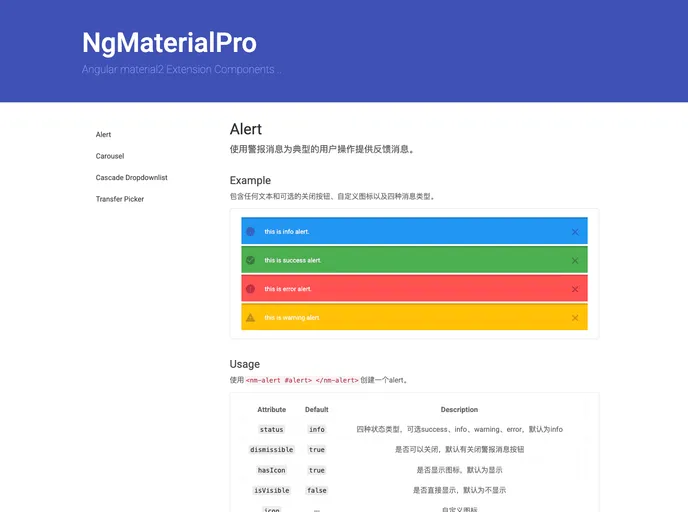Click the 'hasIcon' attribute cell
The width and height of the screenshot is (688, 512).
tap(272, 470)
